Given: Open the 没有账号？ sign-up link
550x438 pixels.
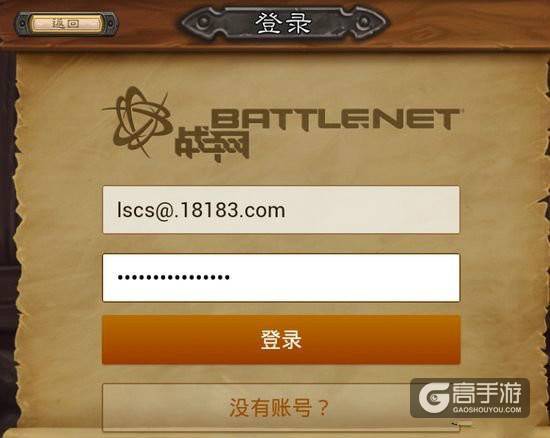Looking at the screenshot, I should coord(281,407).
